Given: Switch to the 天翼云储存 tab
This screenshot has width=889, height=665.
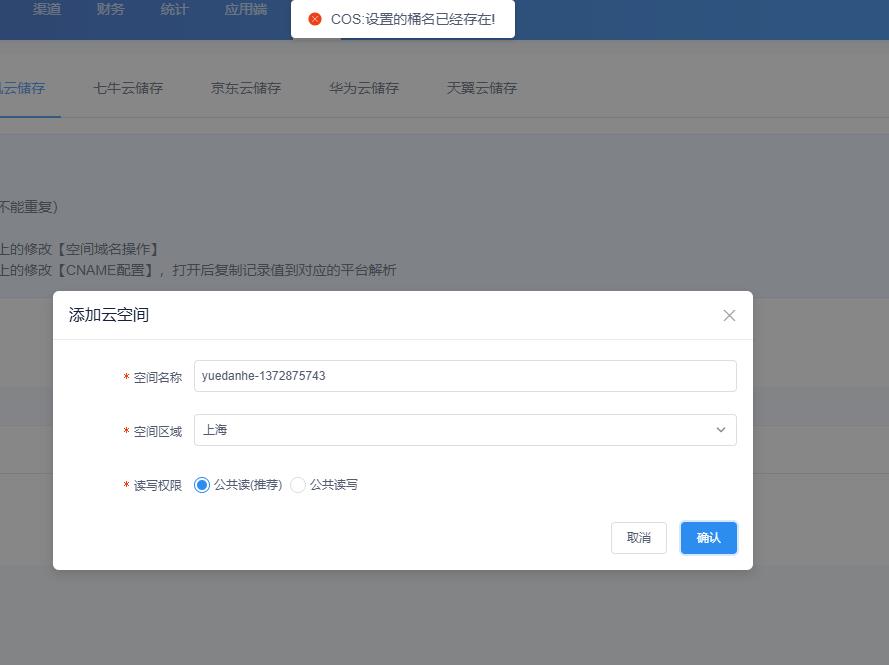Looking at the screenshot, I should point(482,88).
